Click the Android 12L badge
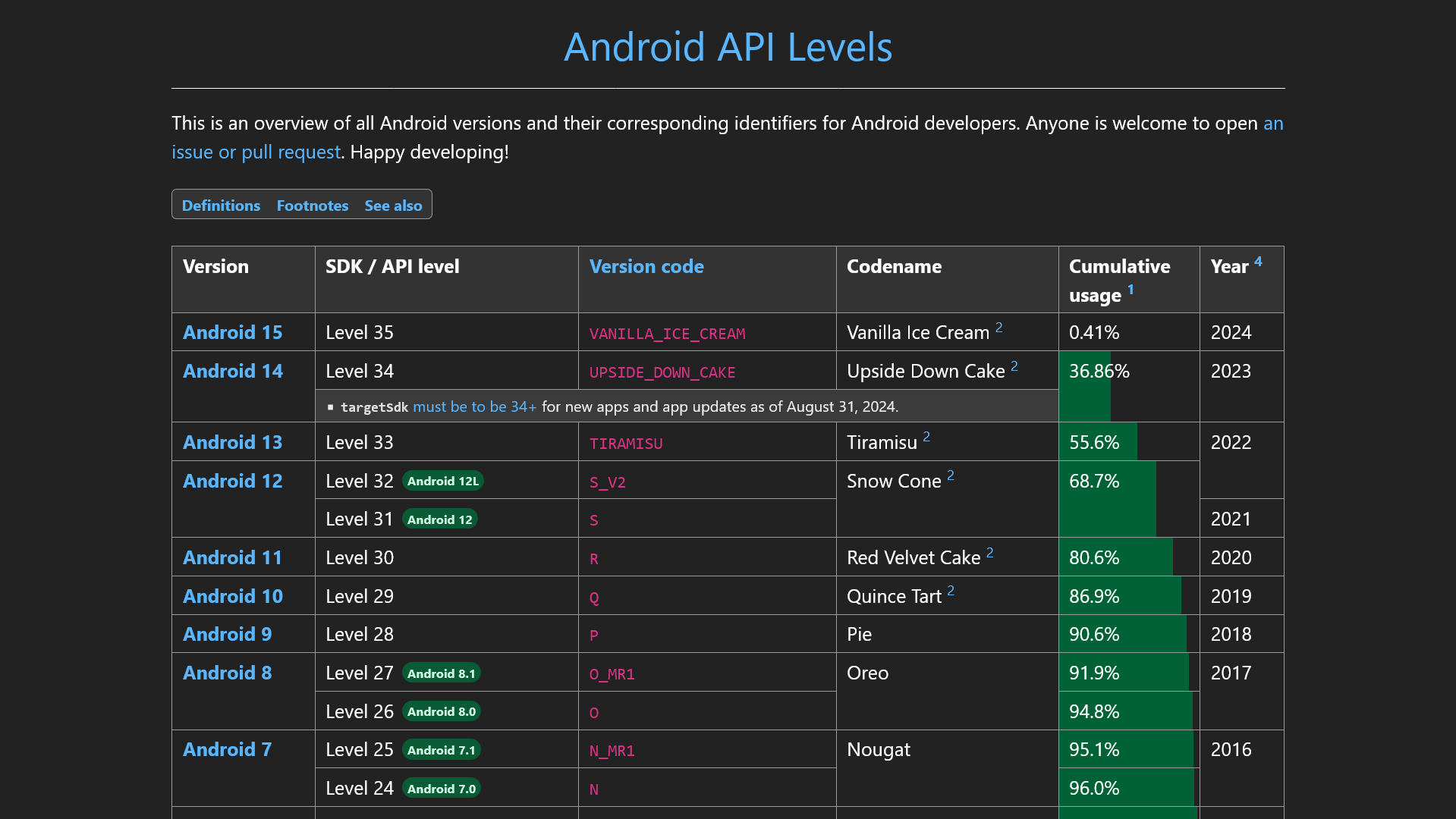Image resolution: width=1456 pixels, height=819 pixels. coord(443,482)
